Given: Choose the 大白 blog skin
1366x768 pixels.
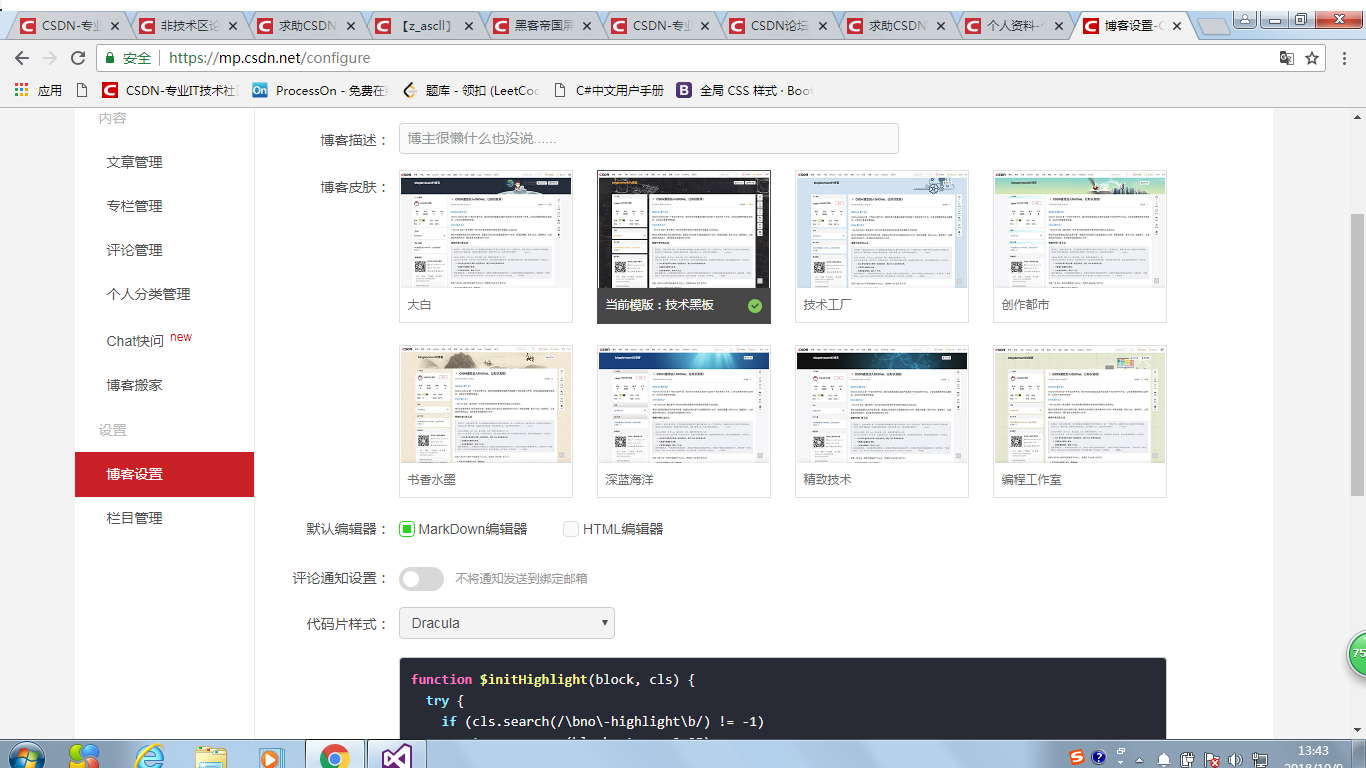Looking at the screenshot, I should [x=486, y=246].
